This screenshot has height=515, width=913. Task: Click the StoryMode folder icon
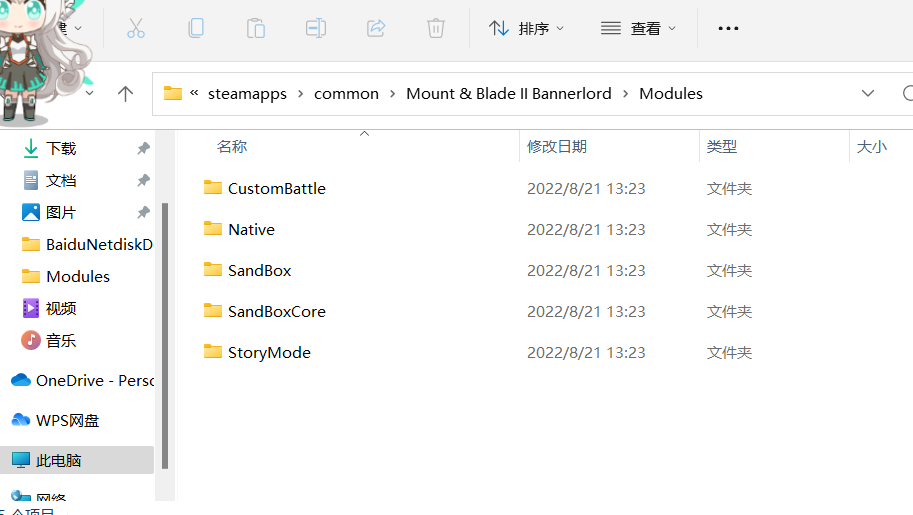point(213,352)
